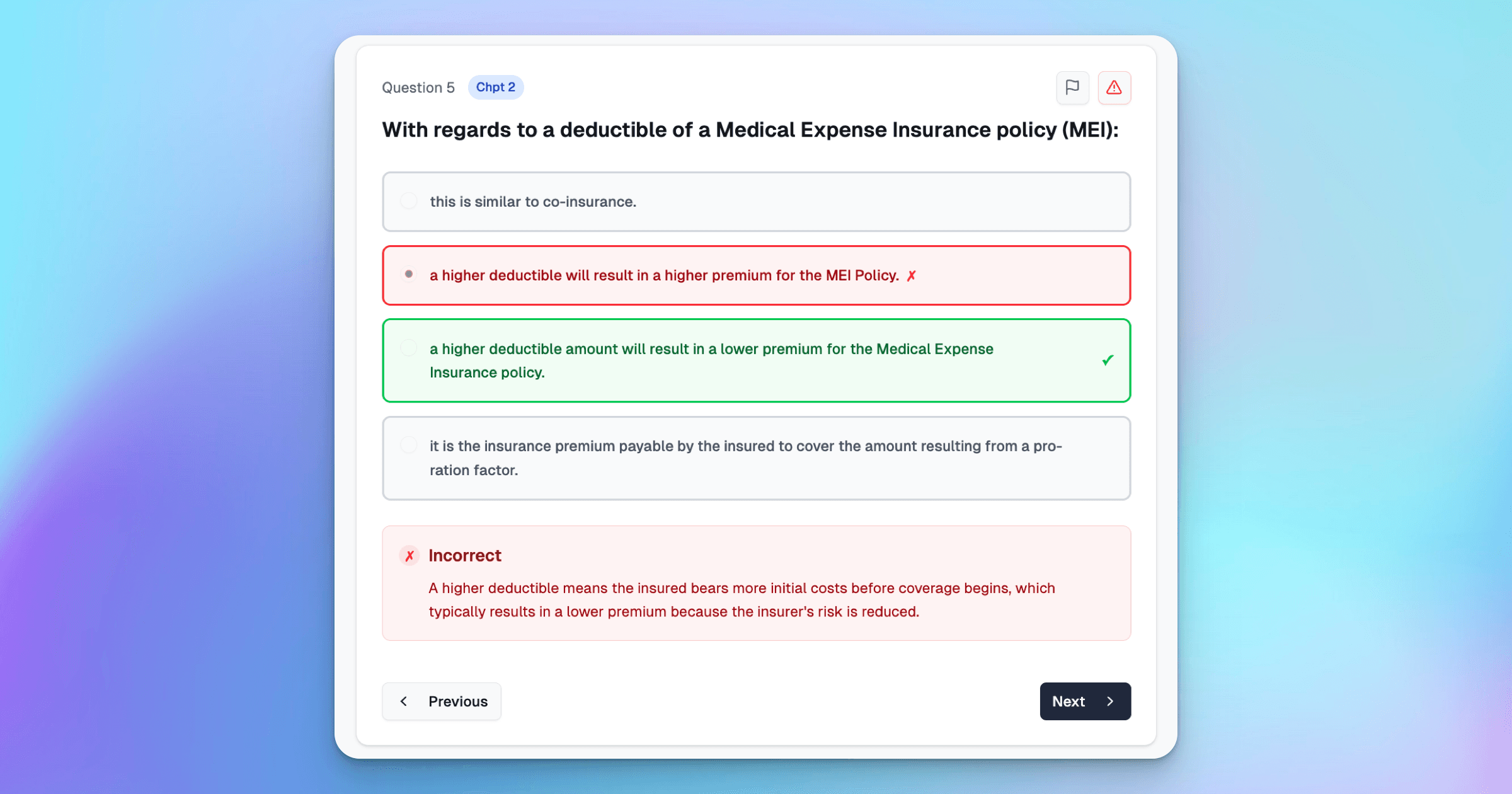Viewport: 1512px width, 794px height.
Task: Click the Question 5 label
Action: [418, 88]
